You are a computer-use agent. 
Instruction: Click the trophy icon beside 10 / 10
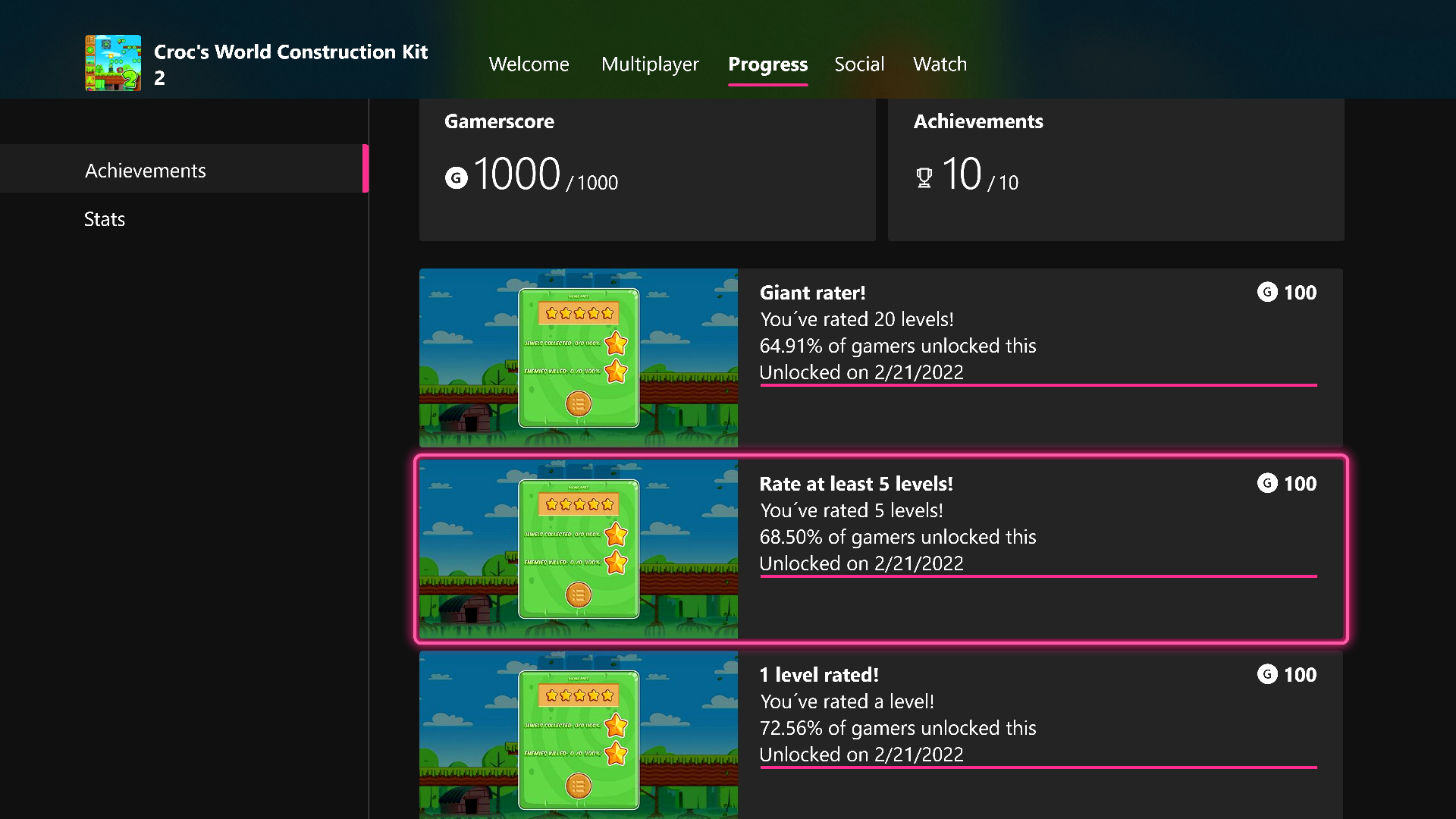pyautogui.click(x=924, y=178)
